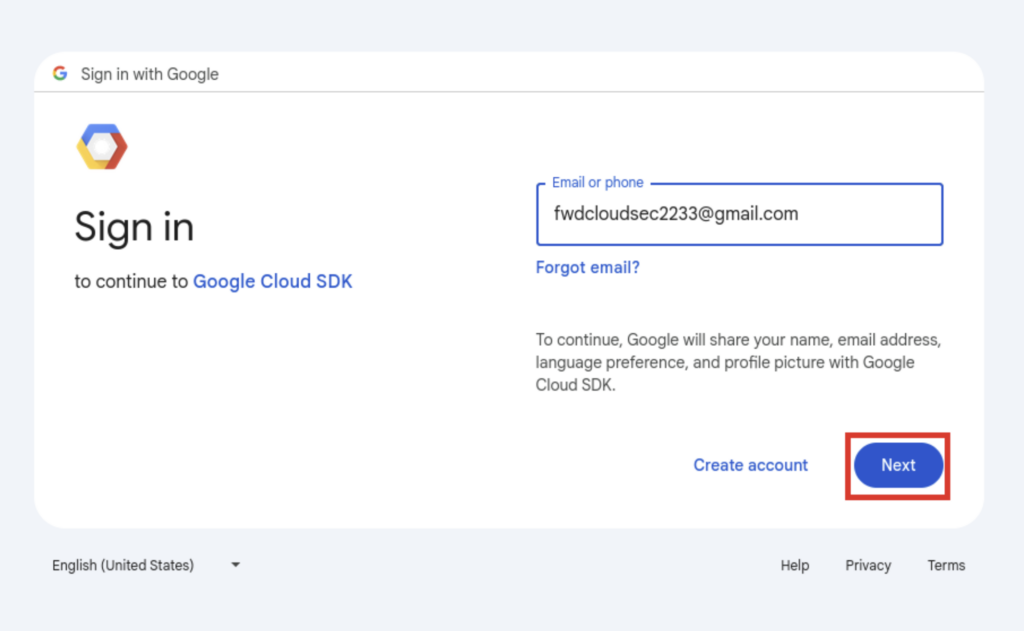Select the Create account option
This screenshot has height=631, width=1024.
[x=750, y=465]
